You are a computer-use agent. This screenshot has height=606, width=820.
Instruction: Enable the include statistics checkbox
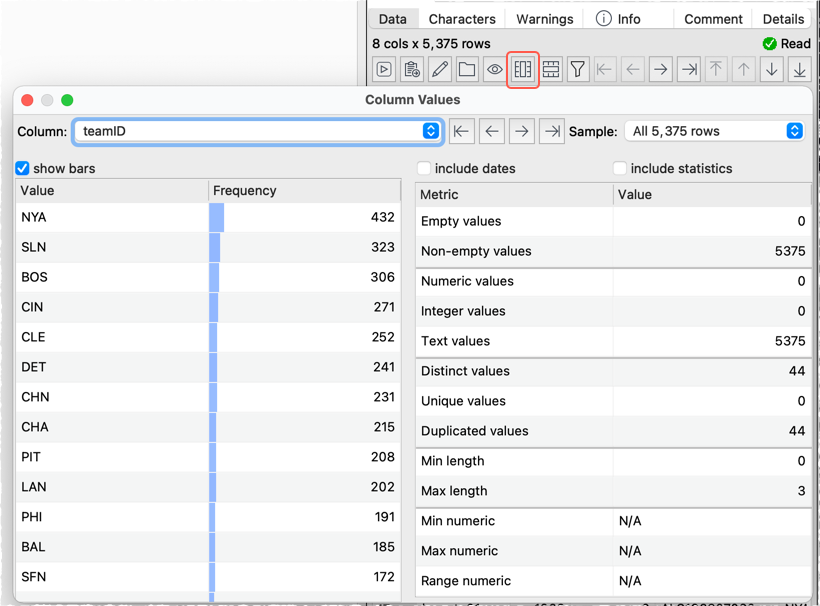(620, 168)
